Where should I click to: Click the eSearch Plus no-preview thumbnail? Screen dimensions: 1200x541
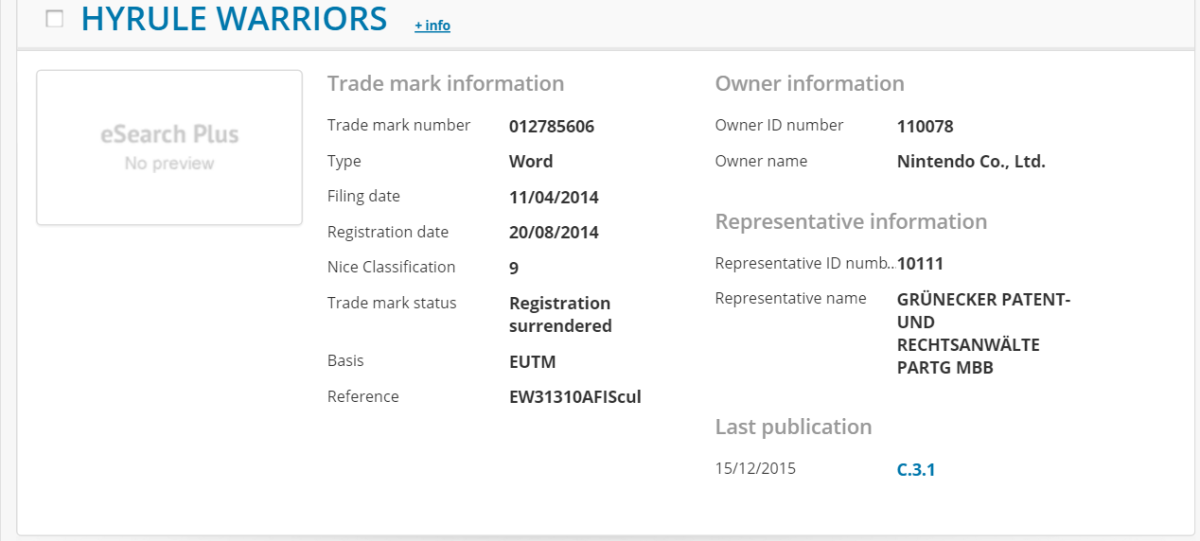coord(169,147)
